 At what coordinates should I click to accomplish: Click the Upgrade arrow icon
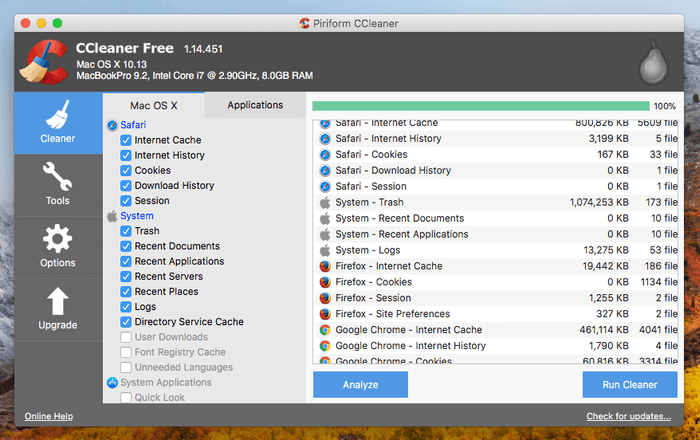(57, 303)
